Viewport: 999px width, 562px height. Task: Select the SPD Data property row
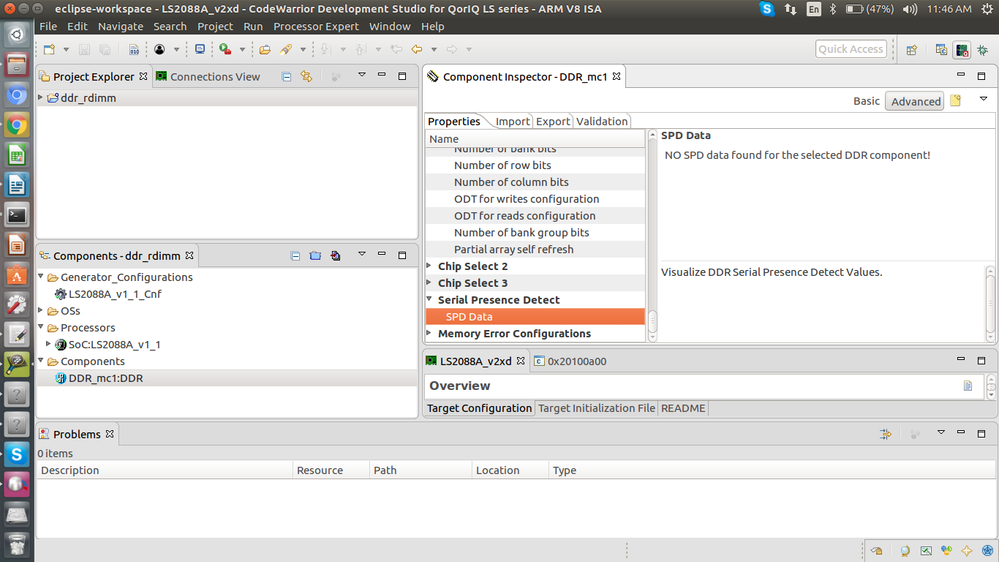click(535, 317)
